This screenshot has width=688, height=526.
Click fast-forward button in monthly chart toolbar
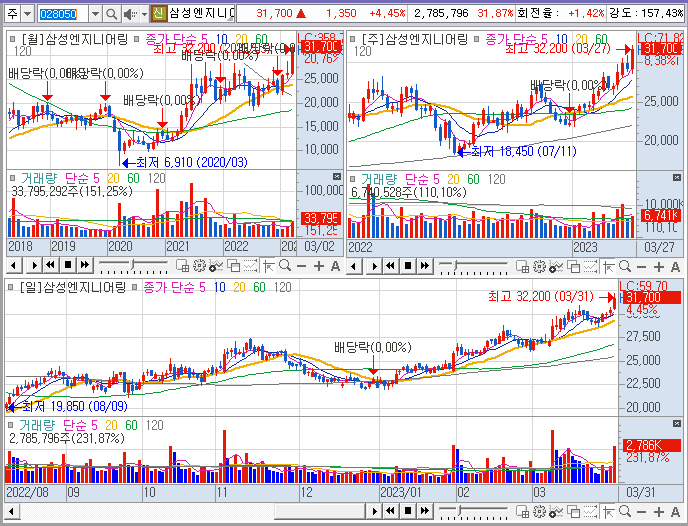point(85,265)
